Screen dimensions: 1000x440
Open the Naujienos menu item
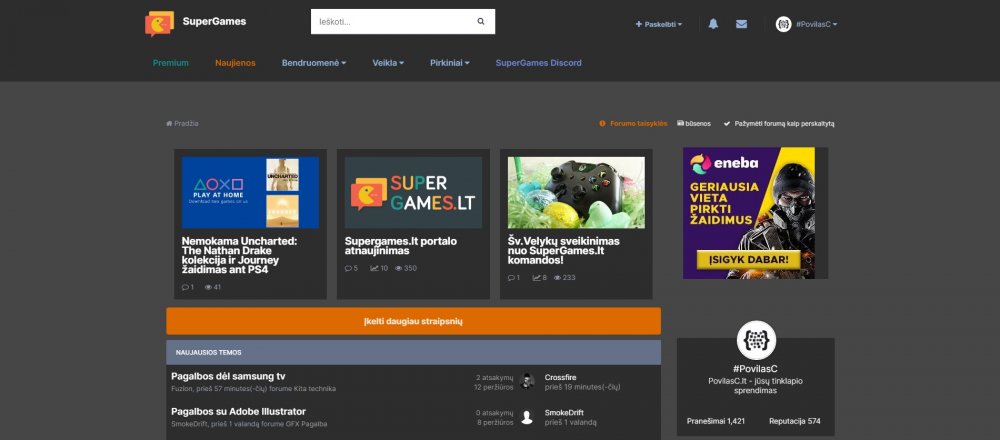point(235,63)
